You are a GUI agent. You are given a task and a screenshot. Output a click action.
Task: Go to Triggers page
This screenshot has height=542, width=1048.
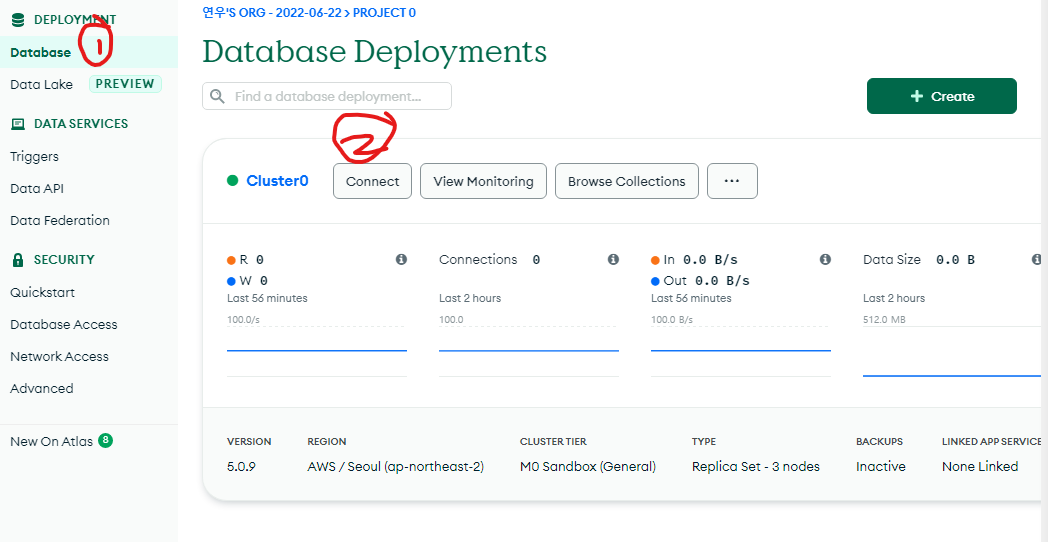coord(35,156)
